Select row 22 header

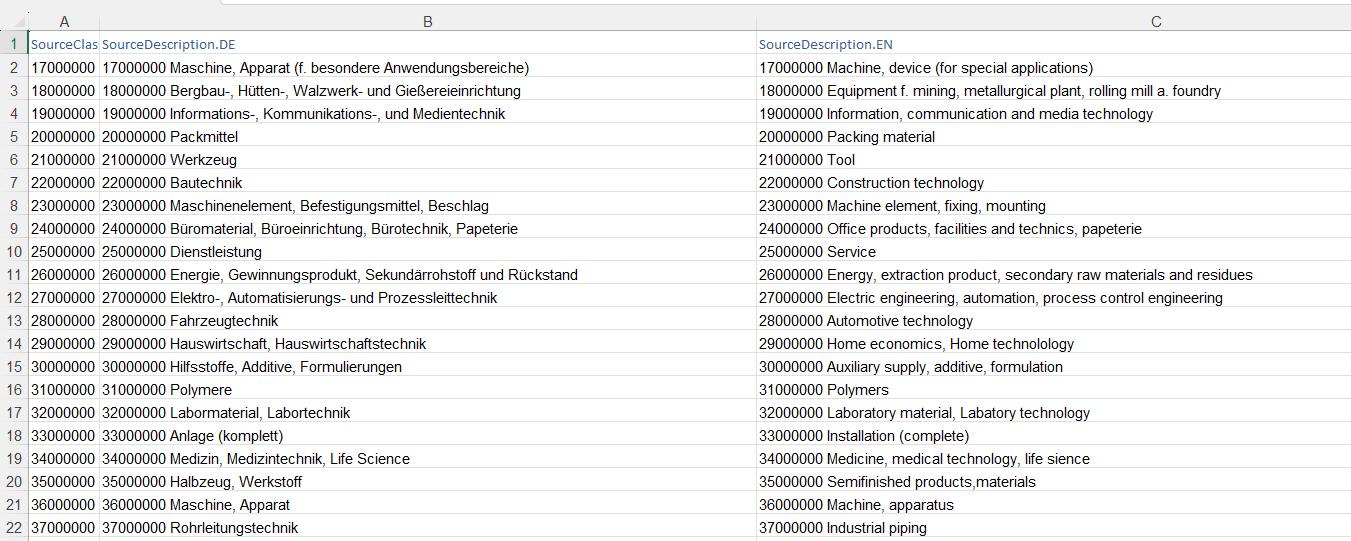pyautogui.click(x=14, y=528)
